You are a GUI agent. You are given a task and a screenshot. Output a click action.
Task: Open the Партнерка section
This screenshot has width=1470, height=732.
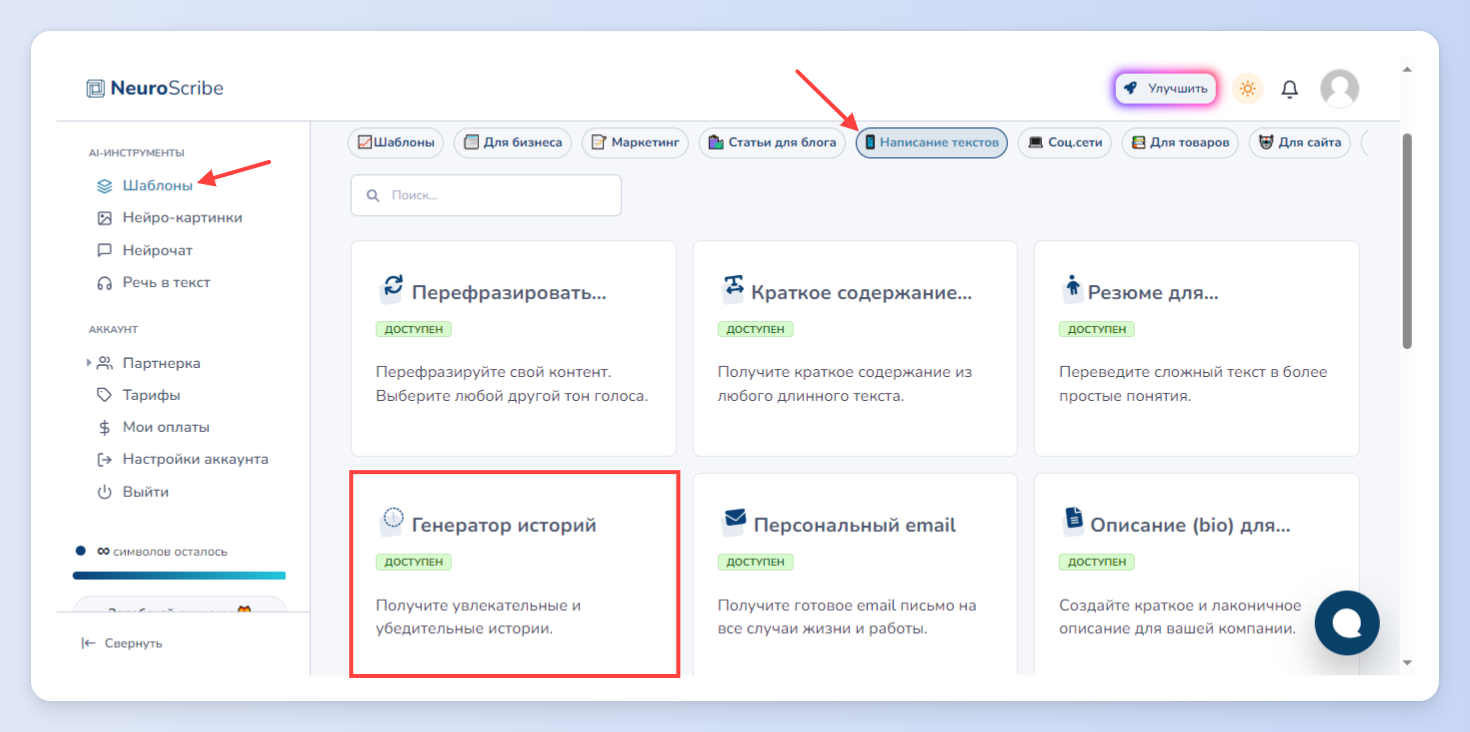point(161,363)
